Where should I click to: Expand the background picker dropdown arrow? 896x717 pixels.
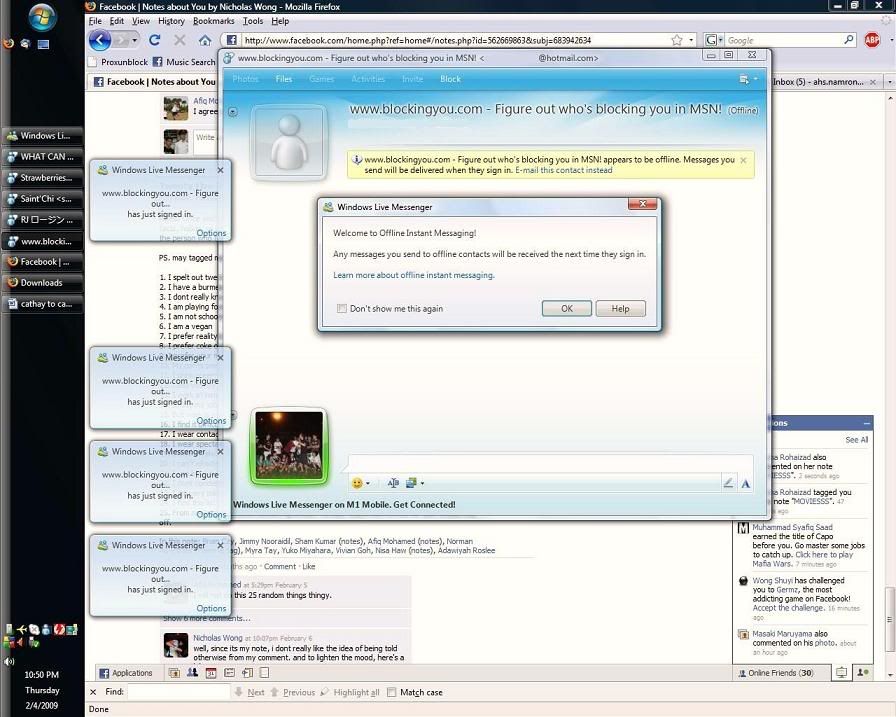pos(422,483)
